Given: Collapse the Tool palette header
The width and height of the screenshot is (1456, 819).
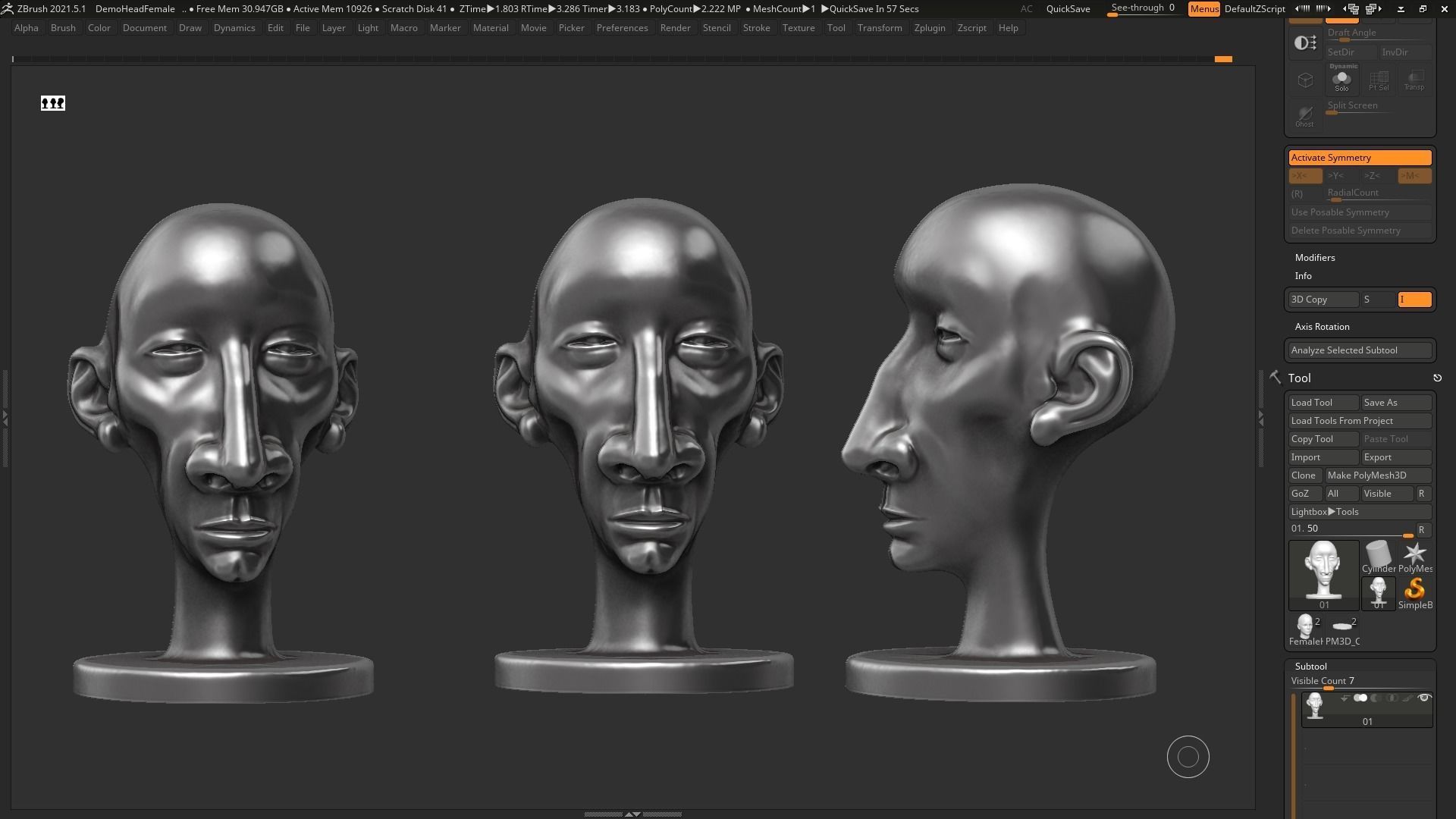Looking at the screenshot, I should coord(1299,378).
